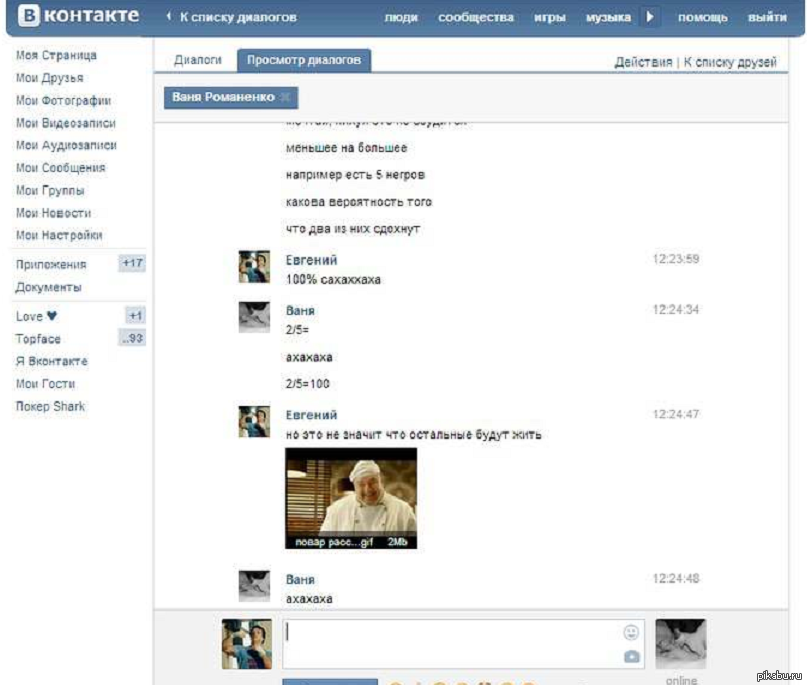The width and height of the screenshot is (807, 687).
Task: Open the emoji smiley picker
Action: coord(631,632)
